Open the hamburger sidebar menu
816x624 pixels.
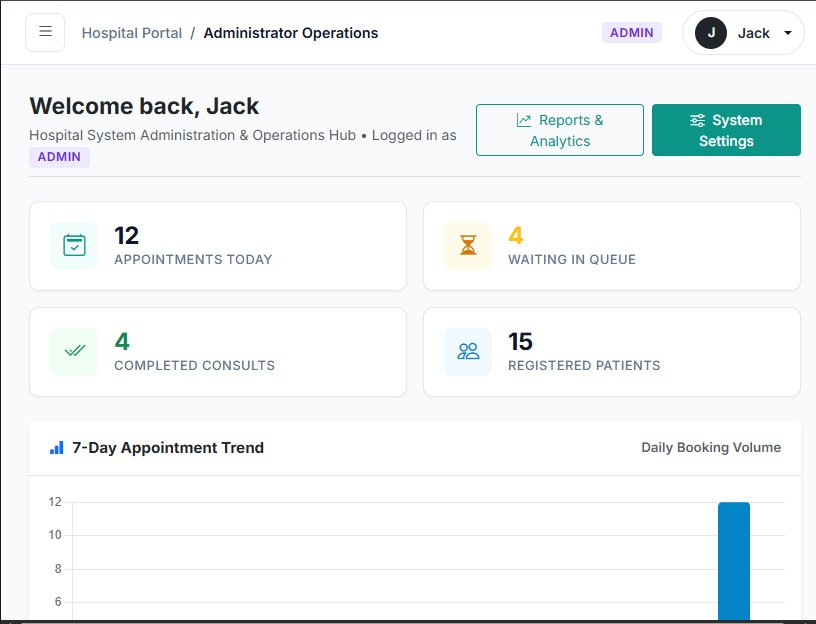click(x=45, y=32)
